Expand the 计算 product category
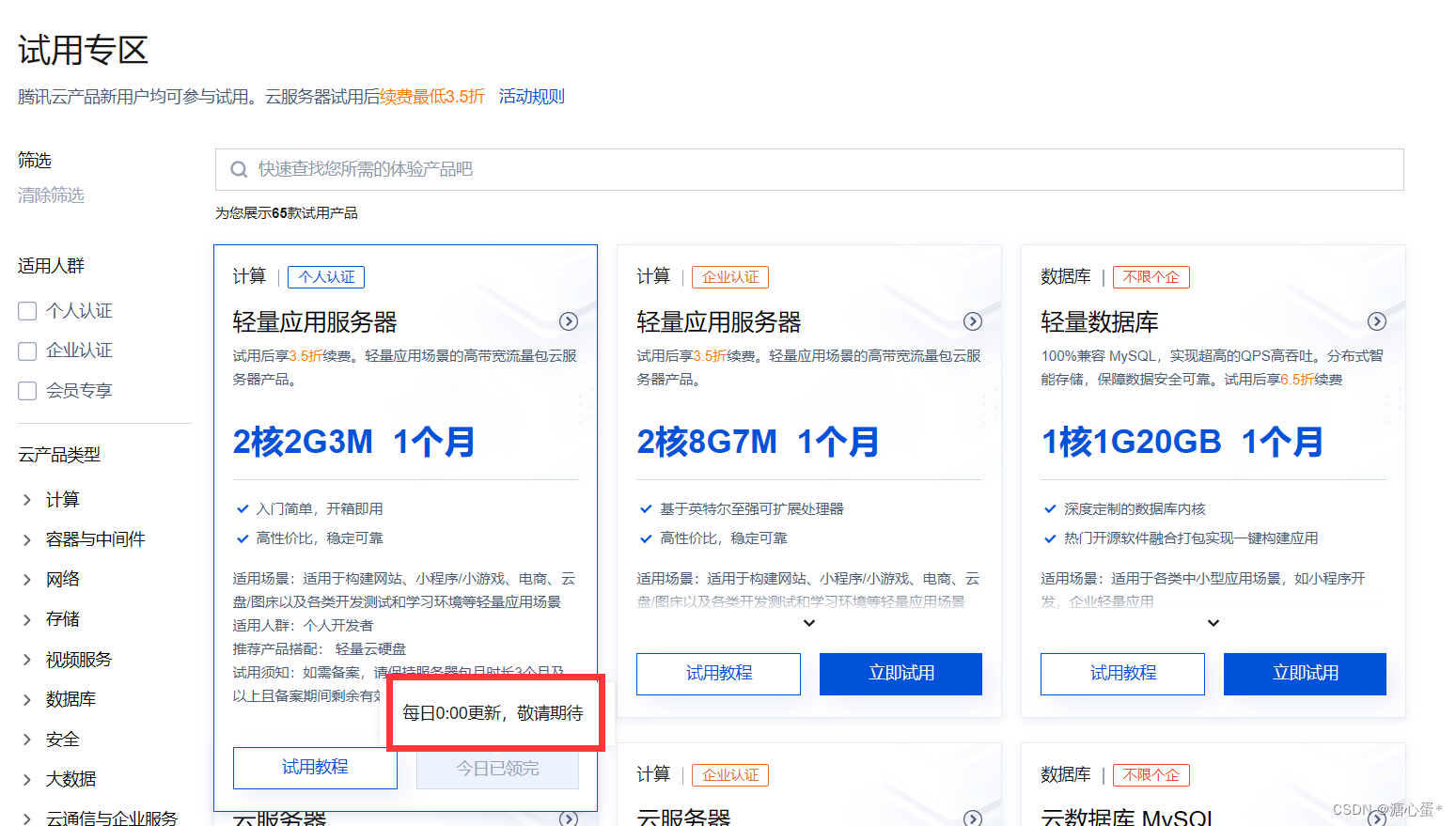Viewport: 1456px width, 826px height. [27, 500]
